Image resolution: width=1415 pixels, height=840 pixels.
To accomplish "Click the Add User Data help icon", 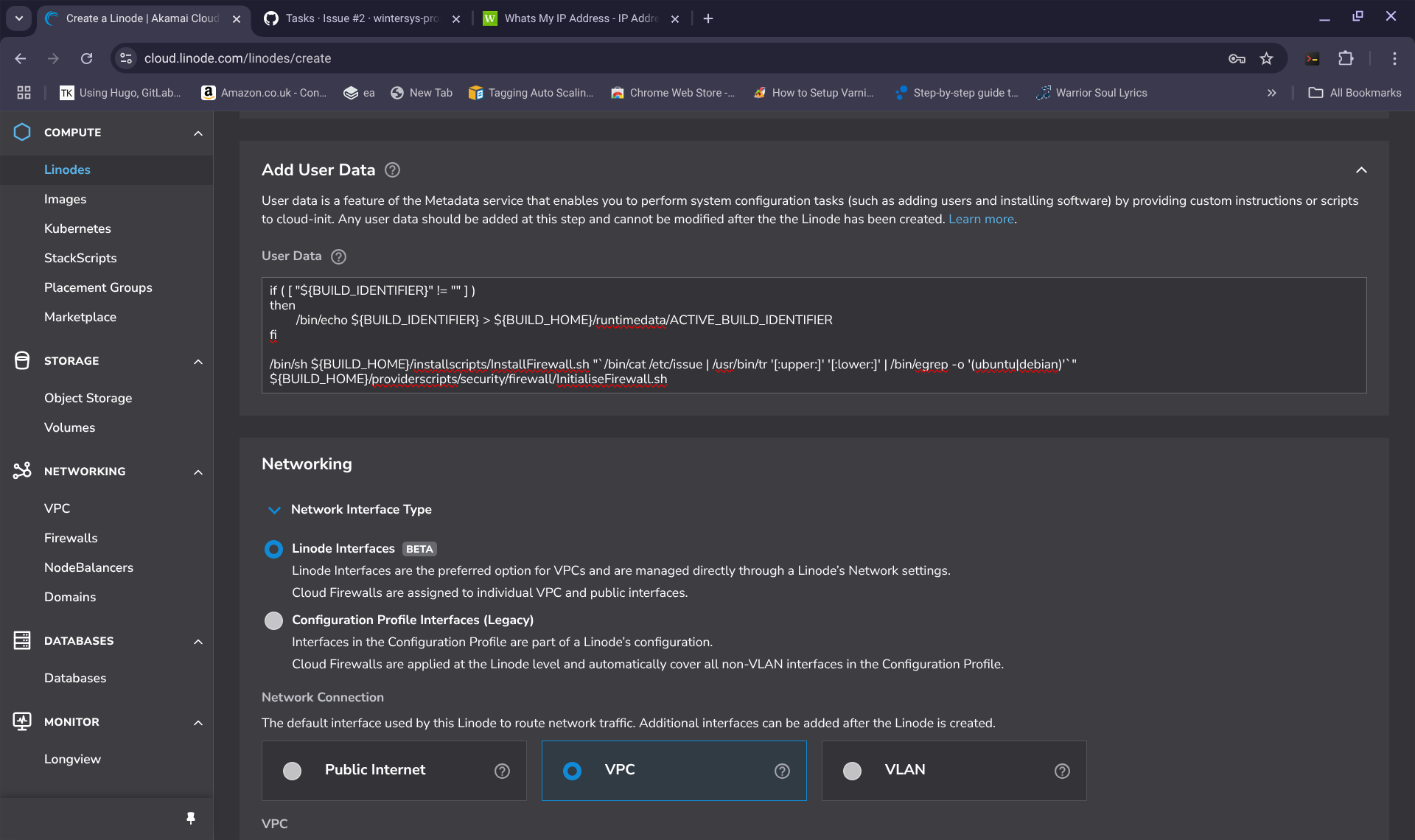I will [x=393, y=170].
